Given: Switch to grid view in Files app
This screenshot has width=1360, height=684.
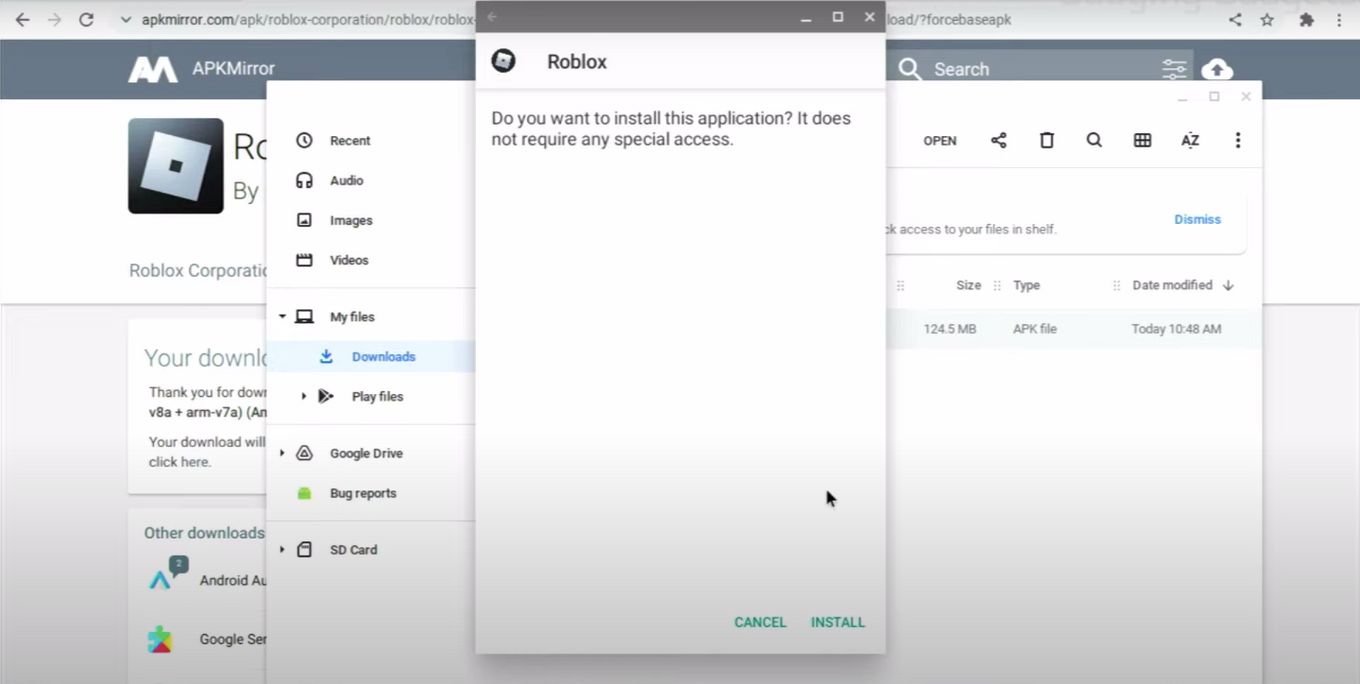Looking at the screenshot, I should click(1142, 140).
